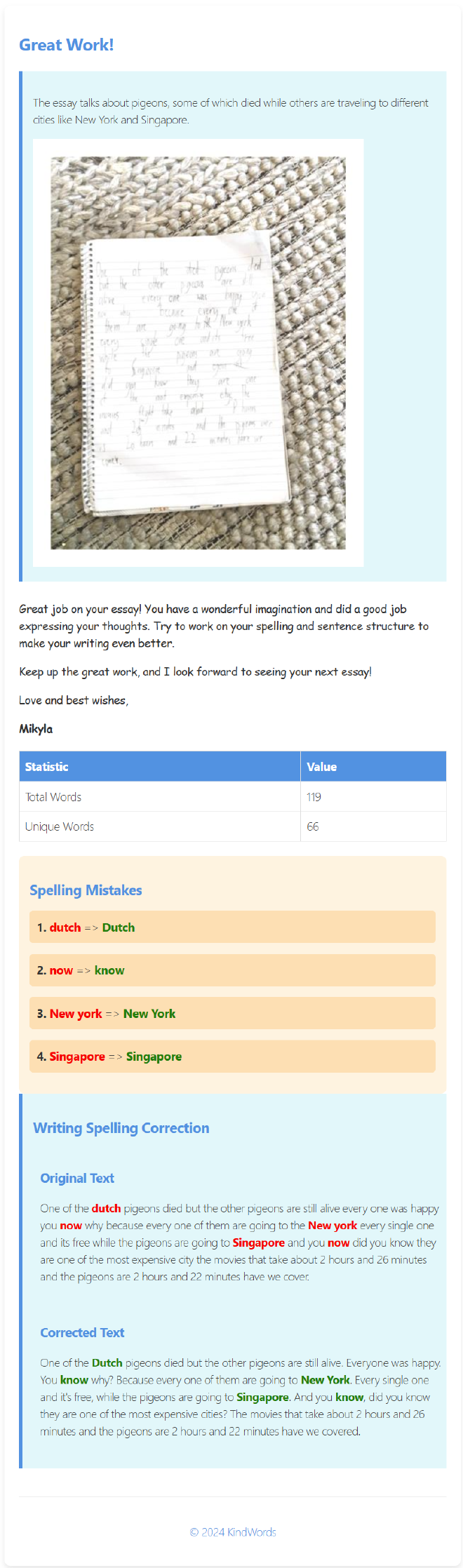Click red 'Singapore' in the original paragraph
The width and height of the screenshot is (463, 1568).
[x=258, y=1243]
